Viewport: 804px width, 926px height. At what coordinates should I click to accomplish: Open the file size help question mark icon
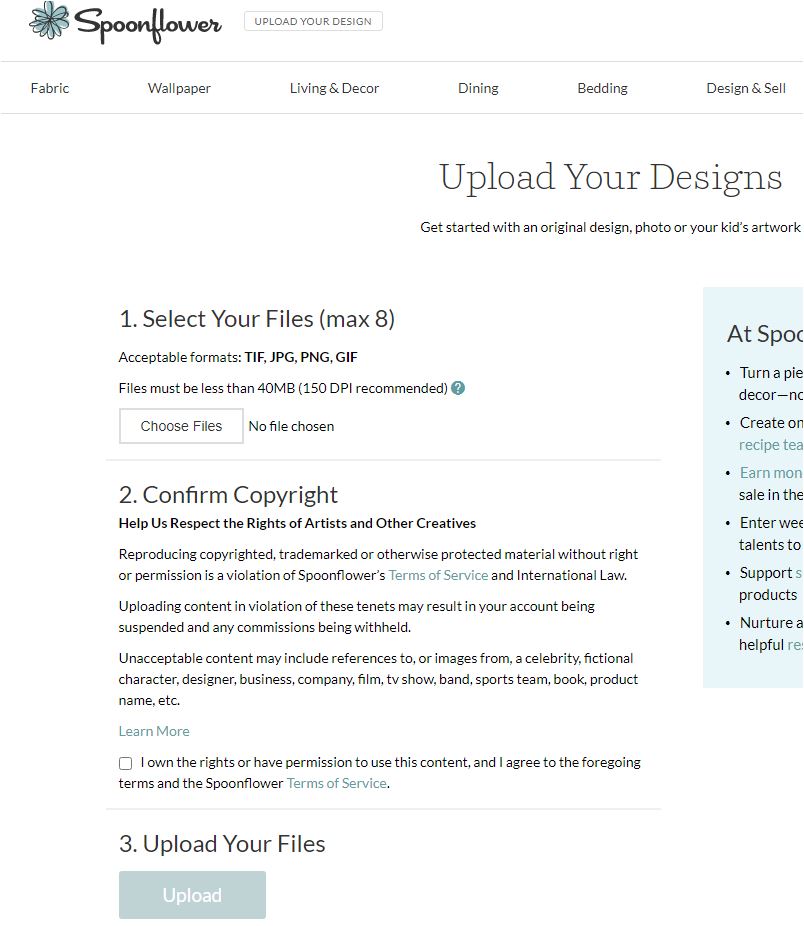[458, 388]
